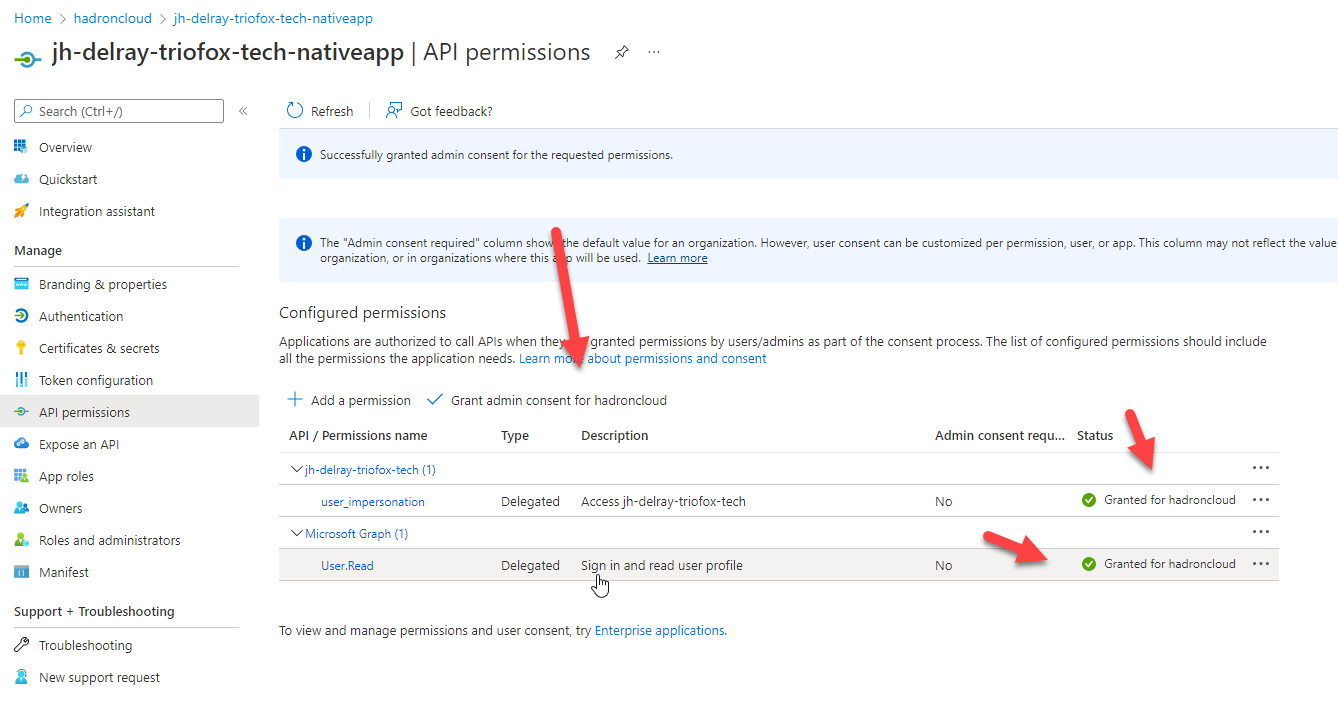Click the Status column header

click(1095, 435)
